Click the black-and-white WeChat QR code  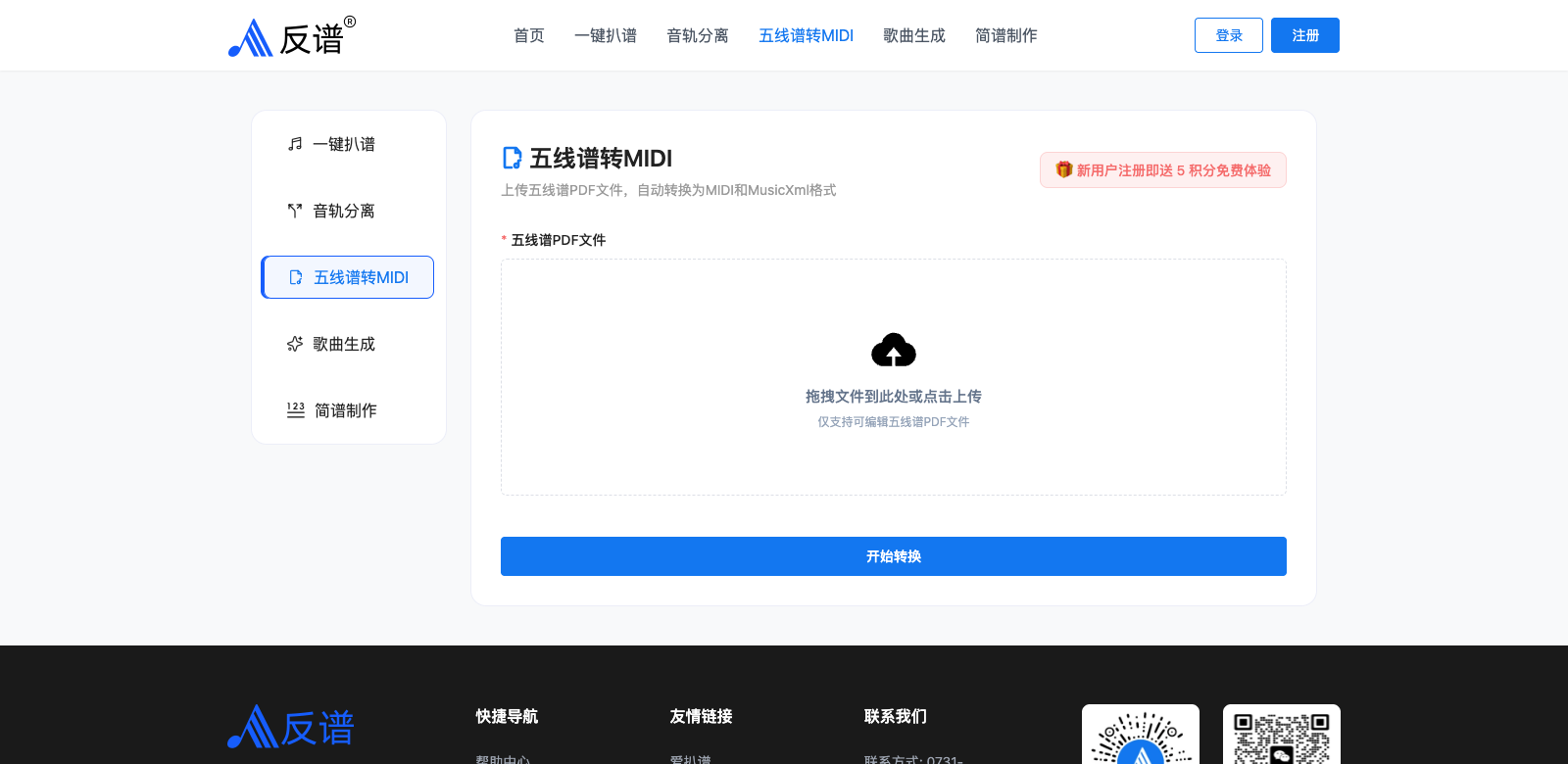pyautogui.click(x=1282, y=735)
